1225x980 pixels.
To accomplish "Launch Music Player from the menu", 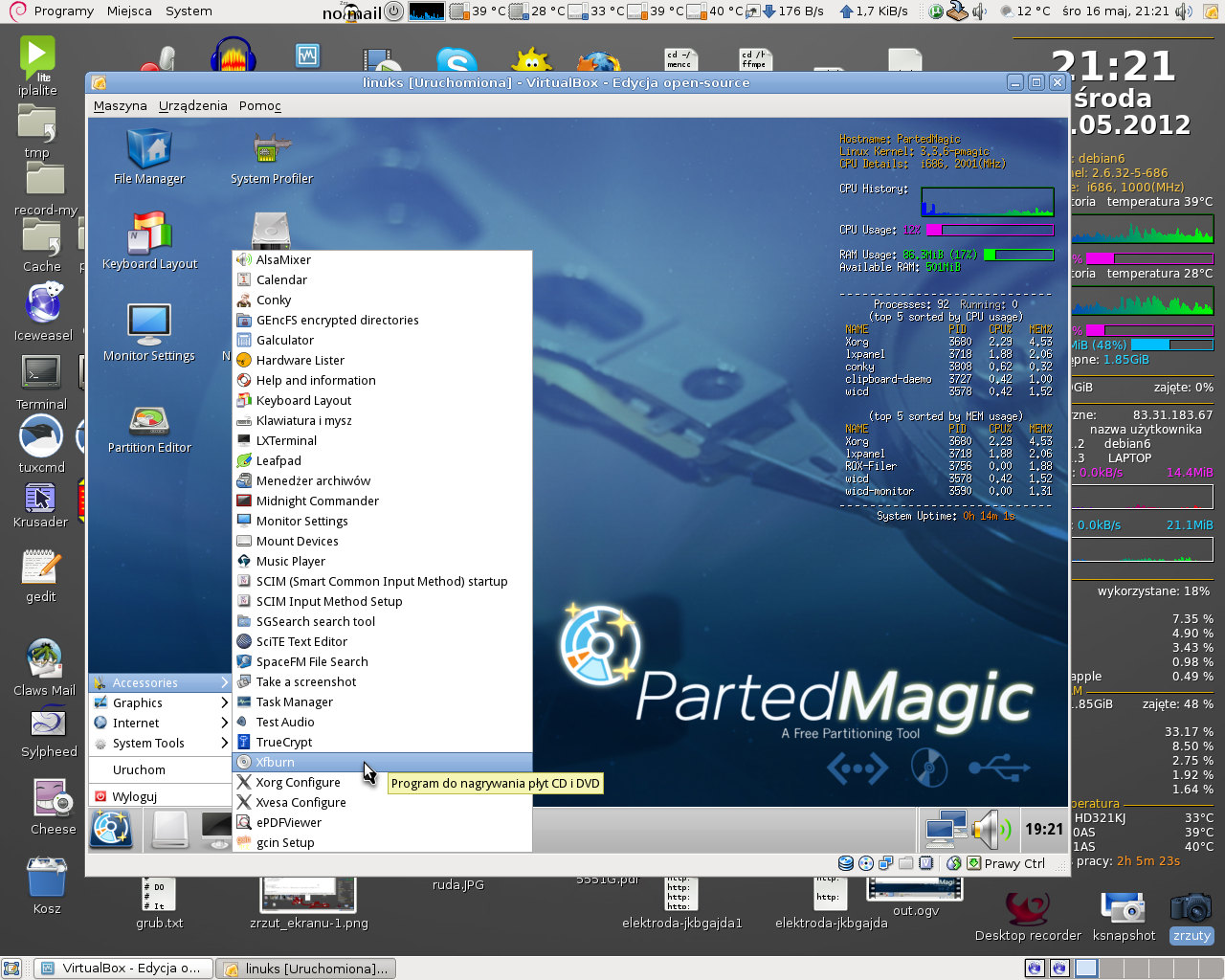I will coord(383,561).
